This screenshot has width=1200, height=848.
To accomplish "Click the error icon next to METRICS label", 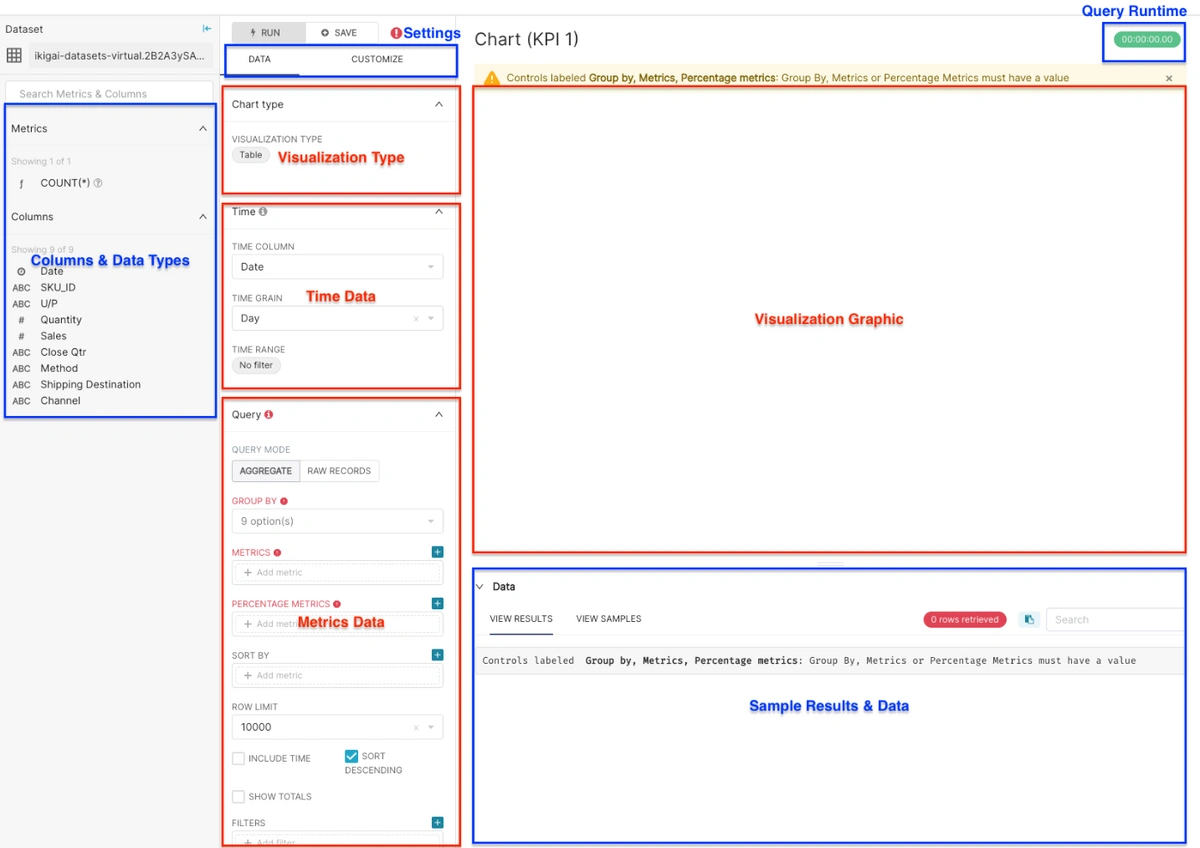I will (277, 553).
